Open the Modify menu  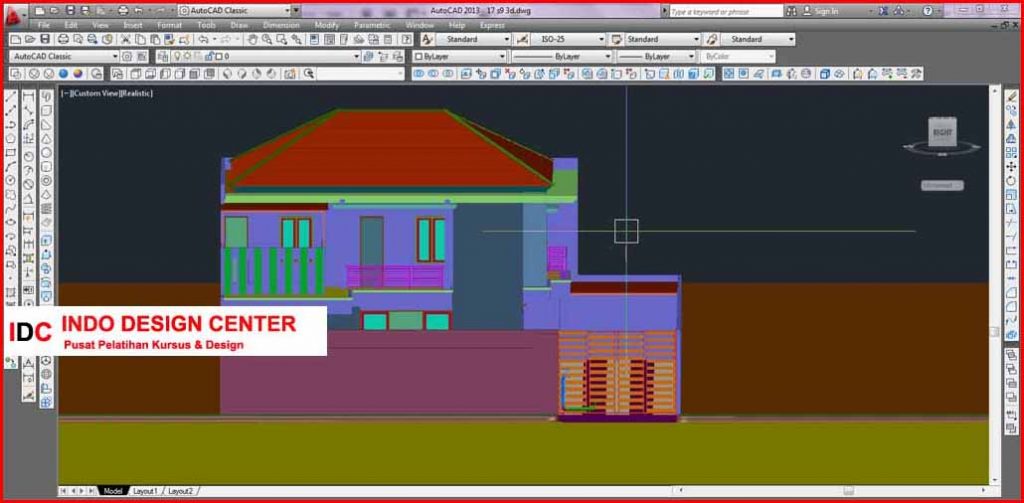pos(327,25)
